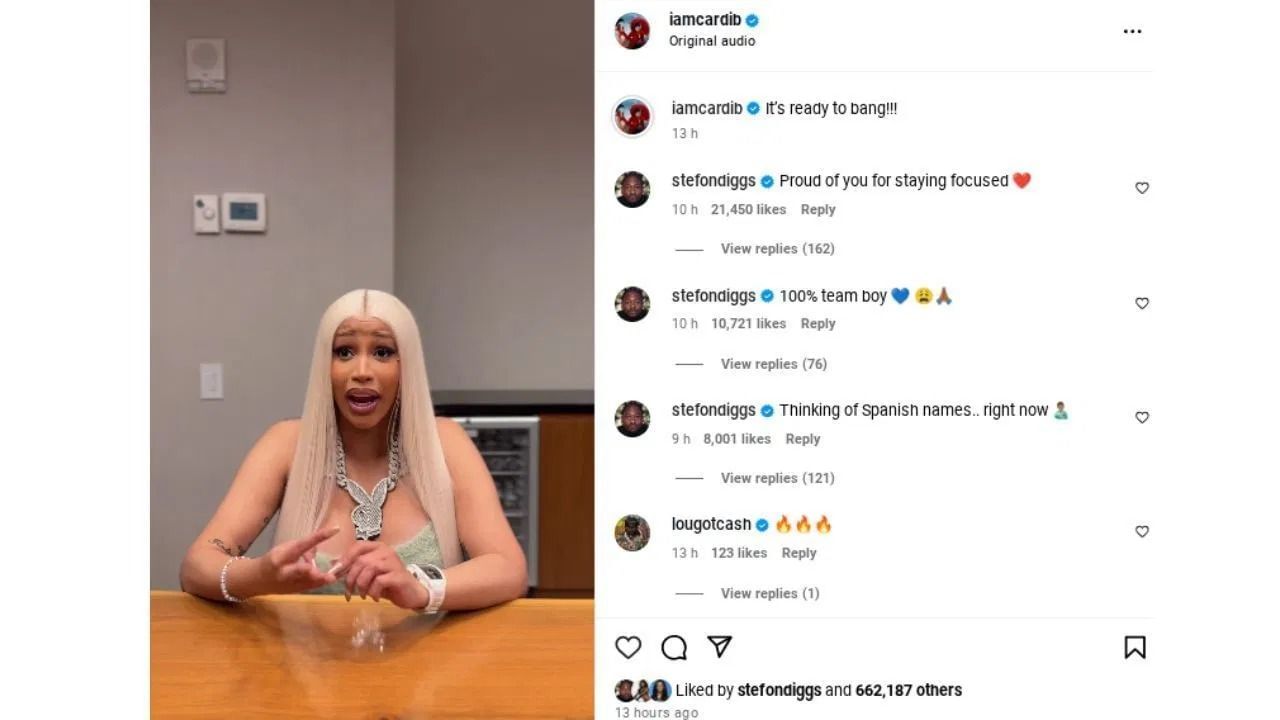Open lougotcash avatar next to fire emojis
Screen dimensions: 1280x720
(632, 533)
